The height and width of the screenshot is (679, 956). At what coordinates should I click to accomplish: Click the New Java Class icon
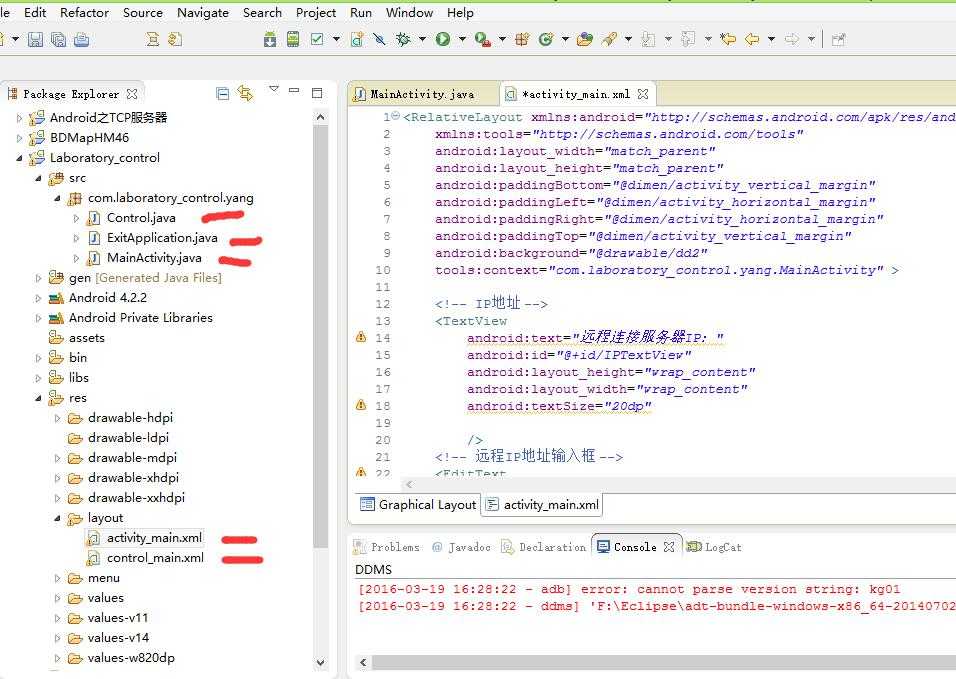coord(546,40)
